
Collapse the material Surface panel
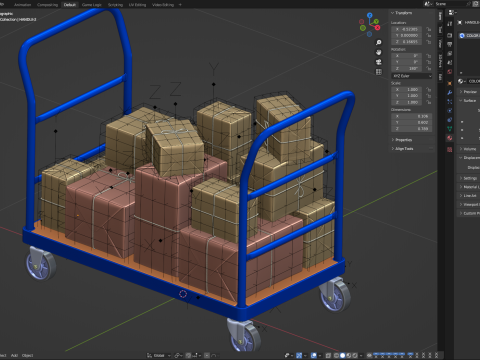coord(469,100)
